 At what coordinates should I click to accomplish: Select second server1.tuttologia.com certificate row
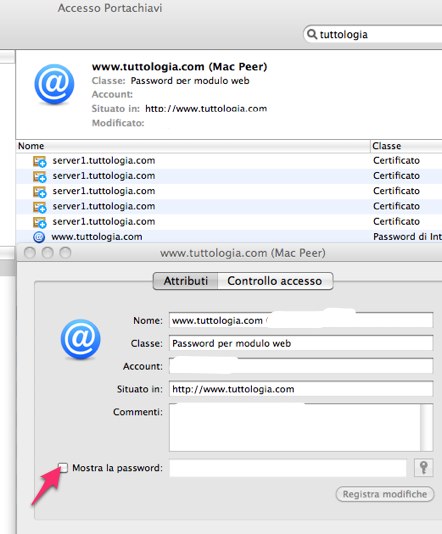click(229, 176)
